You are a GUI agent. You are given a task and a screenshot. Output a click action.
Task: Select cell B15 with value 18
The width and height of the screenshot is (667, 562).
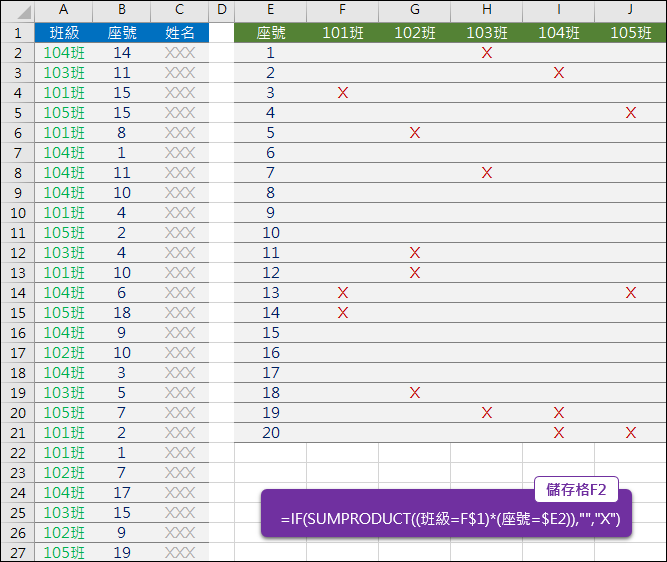click(x=122, y=313)
